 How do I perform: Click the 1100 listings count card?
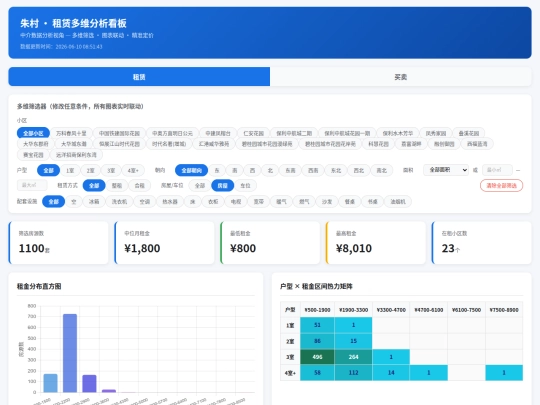[59, 243]
